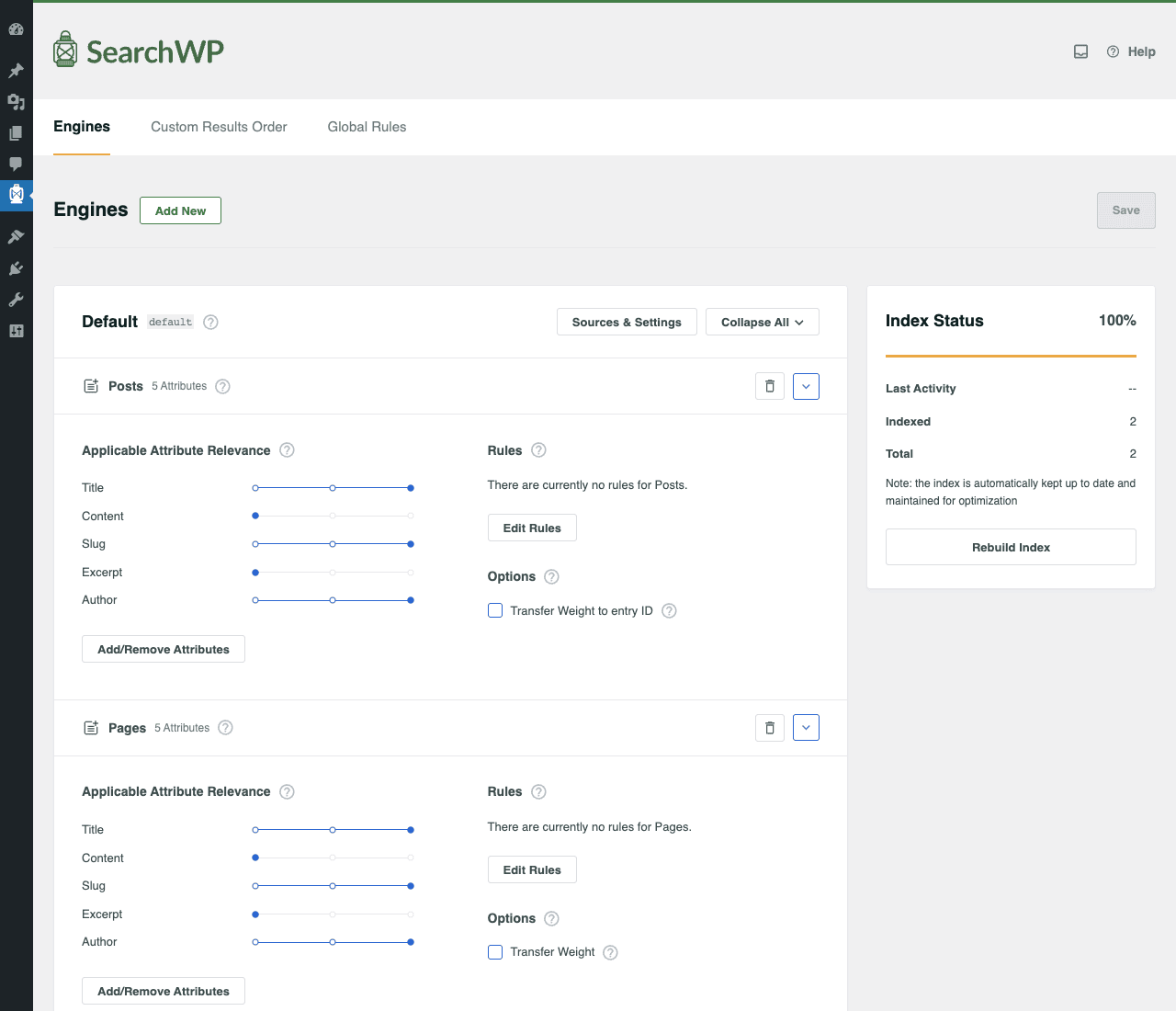
Task: Show help for Posts Rules
Action: pyautogui.click(x=538, y=450)
